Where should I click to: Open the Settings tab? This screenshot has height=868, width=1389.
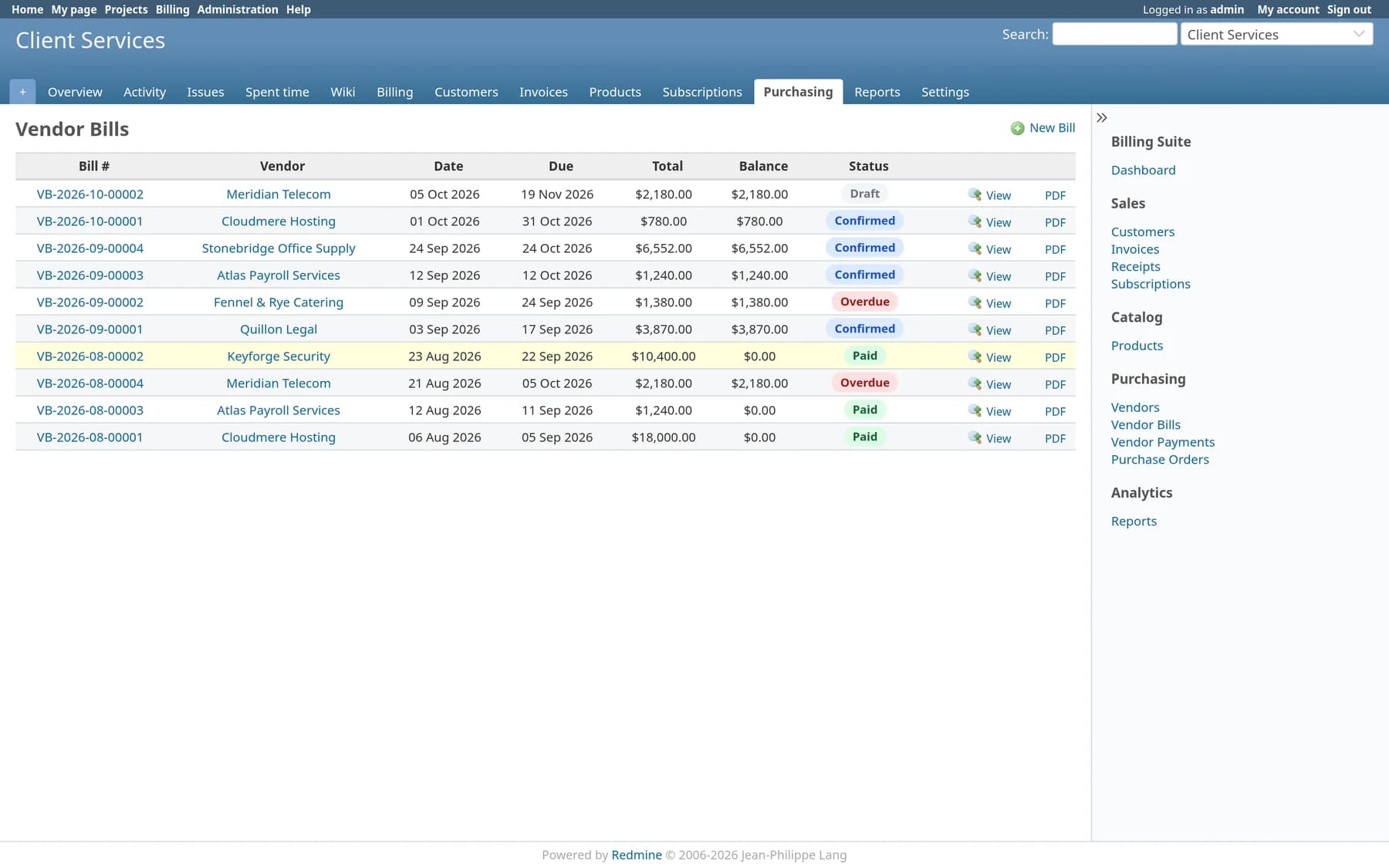[945, 92]
